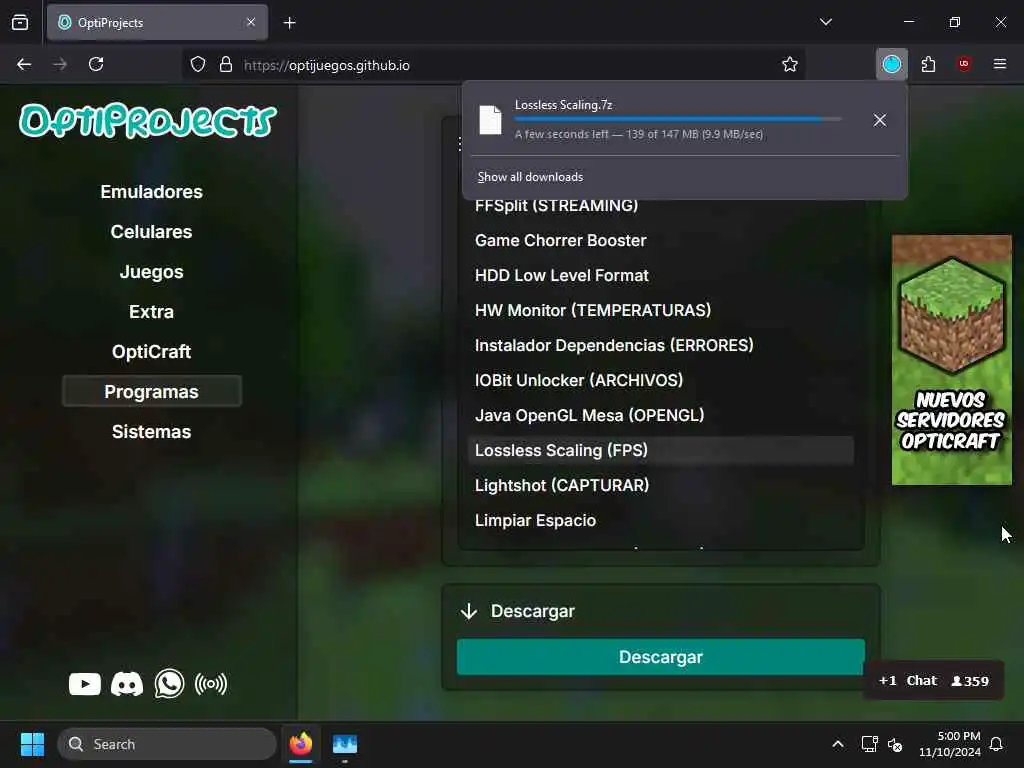Select Lightshot (CAPTURAR) entry

(661, 485)
